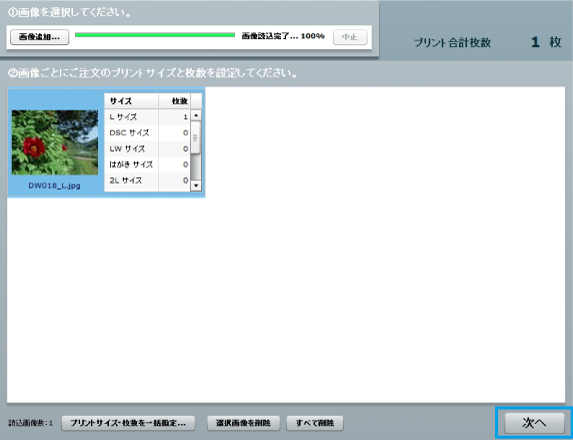Image resolution: width=573 pixels, height=440 pixels.
Task: Proceed with the 次へ button
Action: [534, 423]
